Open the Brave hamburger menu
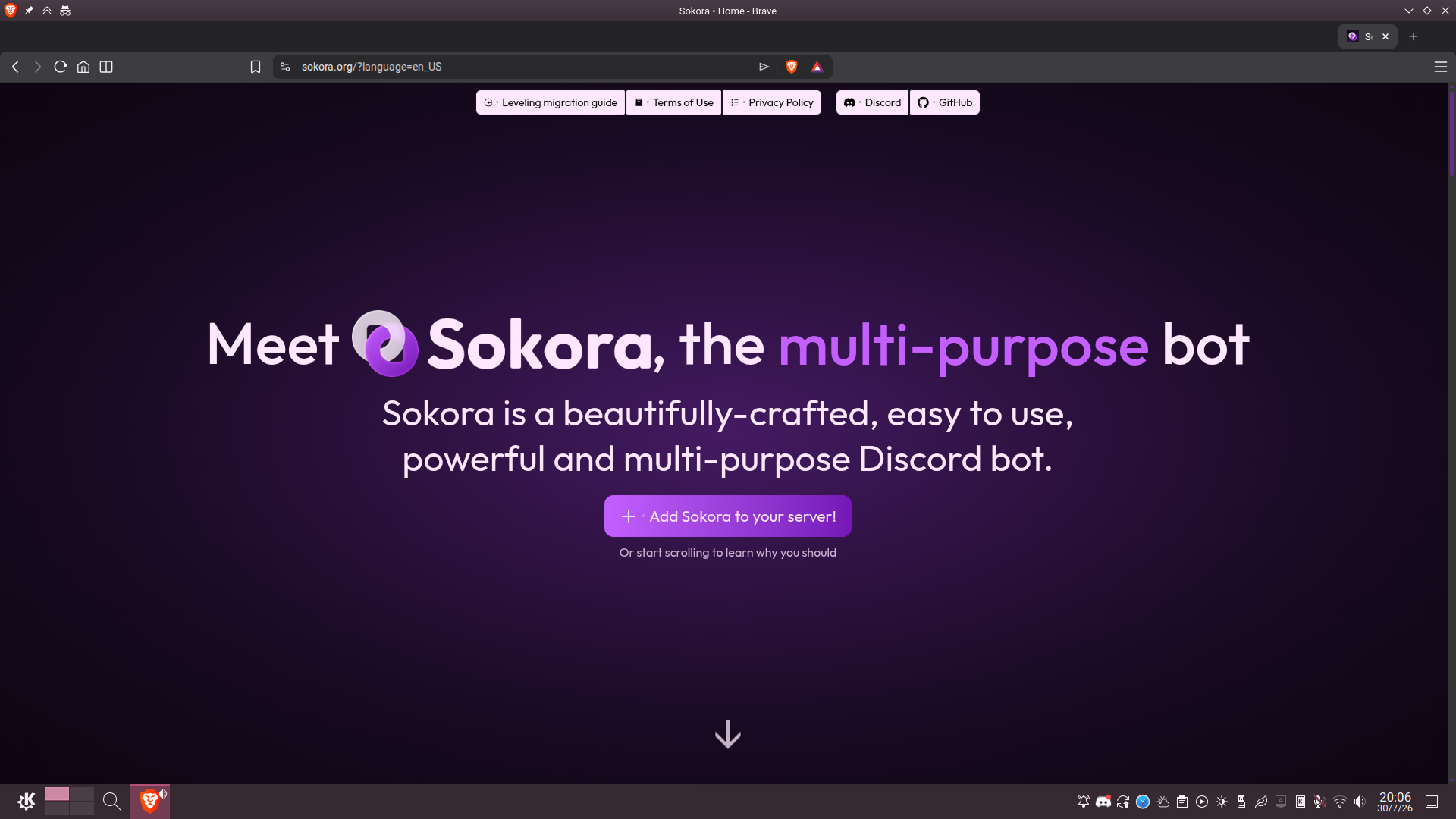1456x819 pixels. pyautogui.click(x=1441, y=67)
